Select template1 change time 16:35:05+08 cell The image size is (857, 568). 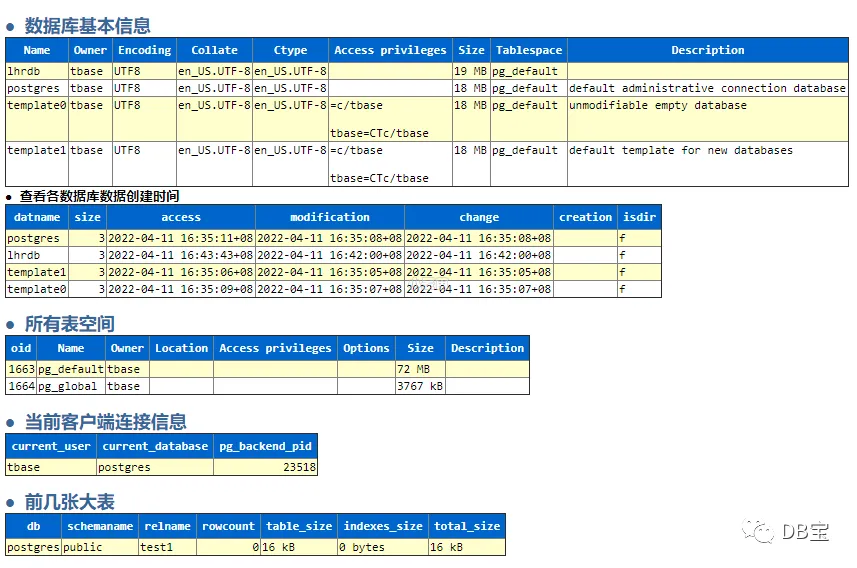(x=479, y=272)
